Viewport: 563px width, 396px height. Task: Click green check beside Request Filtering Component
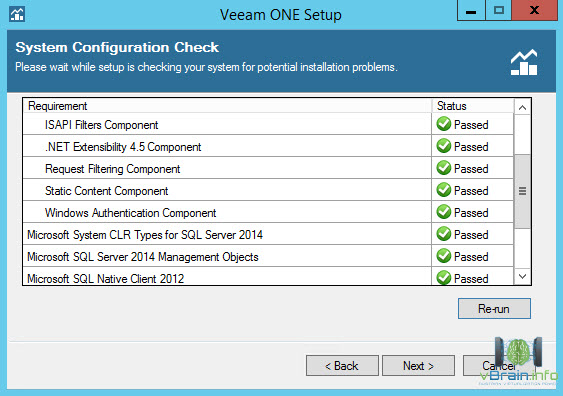click(444, 168)
